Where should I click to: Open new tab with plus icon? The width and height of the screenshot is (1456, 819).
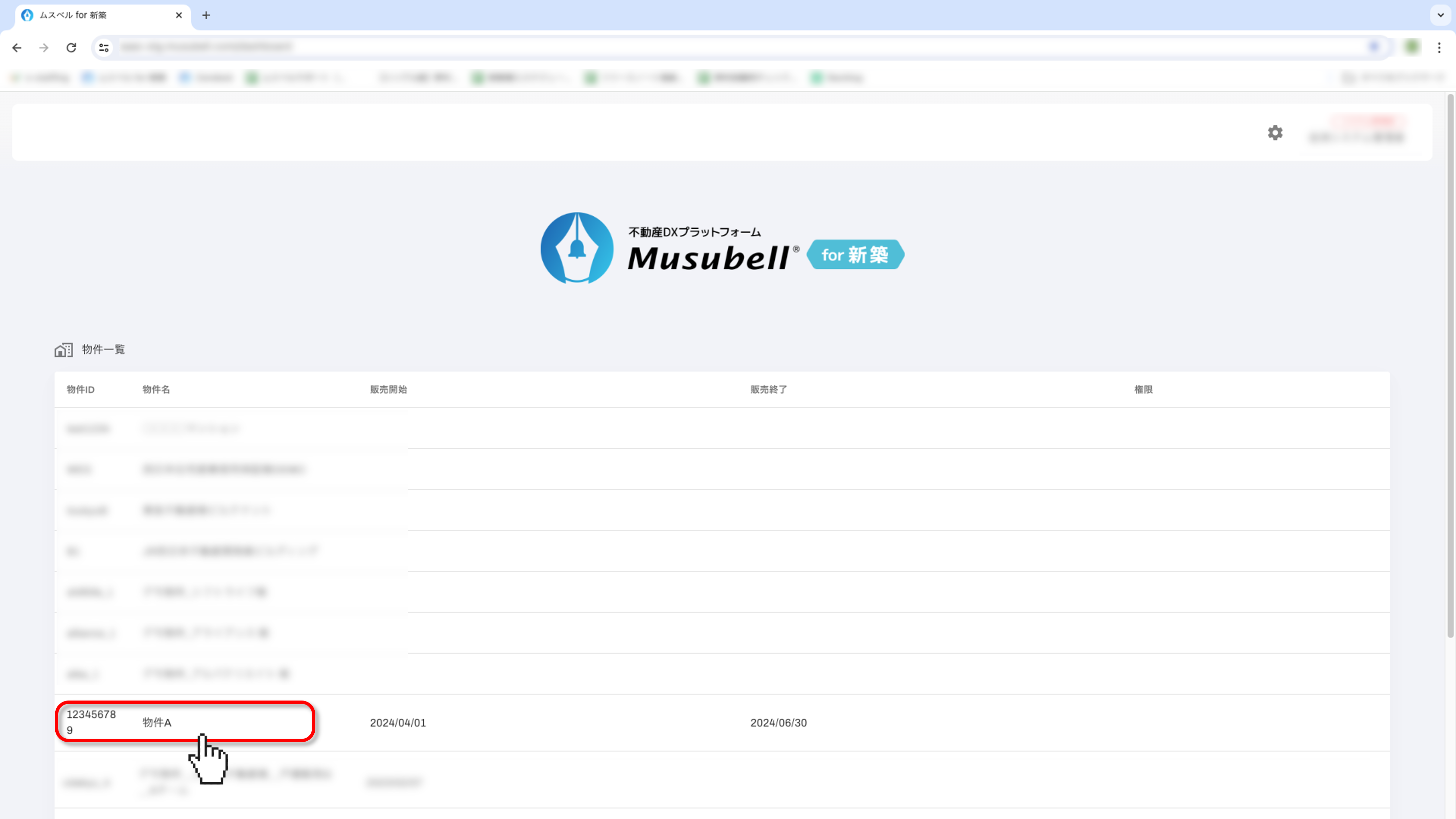click(x=206, y=15)
